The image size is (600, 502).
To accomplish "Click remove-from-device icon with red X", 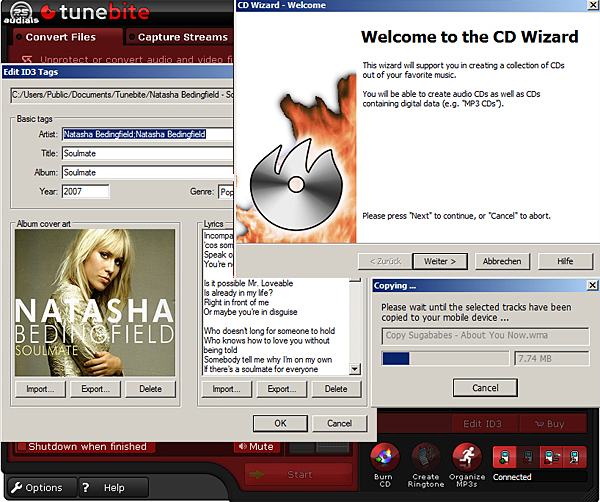I will click(x=528, y=457).
